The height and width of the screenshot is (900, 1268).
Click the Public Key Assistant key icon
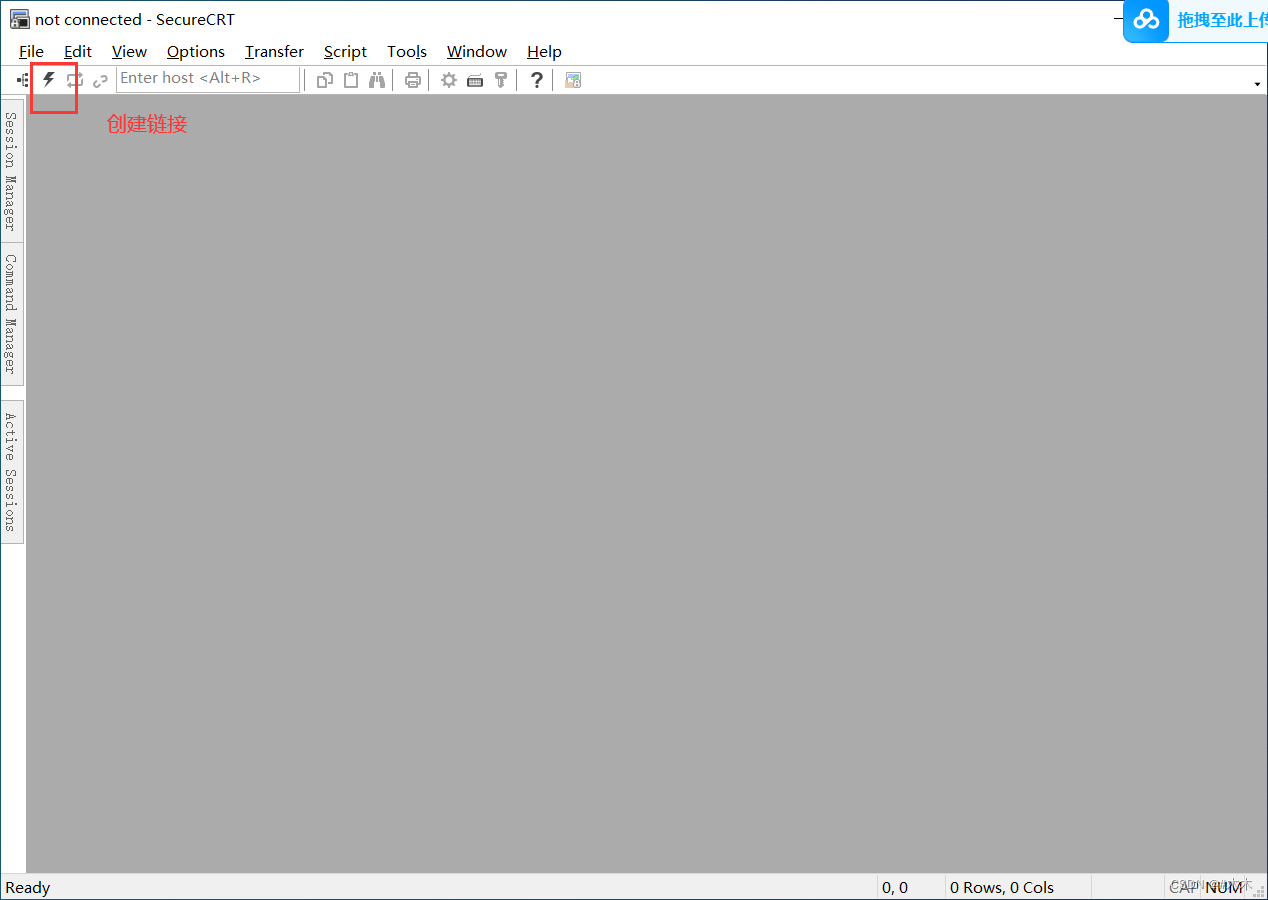pos(501,80)
